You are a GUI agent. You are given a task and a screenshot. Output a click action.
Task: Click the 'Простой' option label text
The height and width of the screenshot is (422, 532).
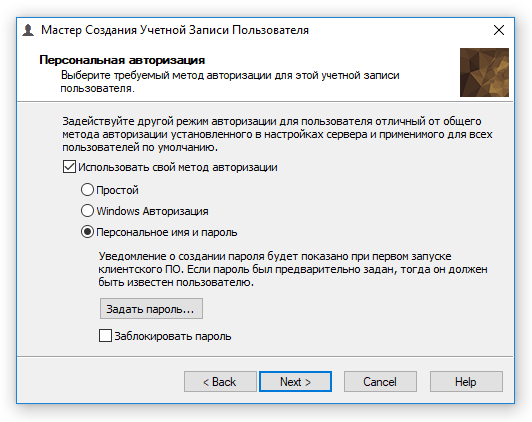pyautogui.click(x=117, y=190)
